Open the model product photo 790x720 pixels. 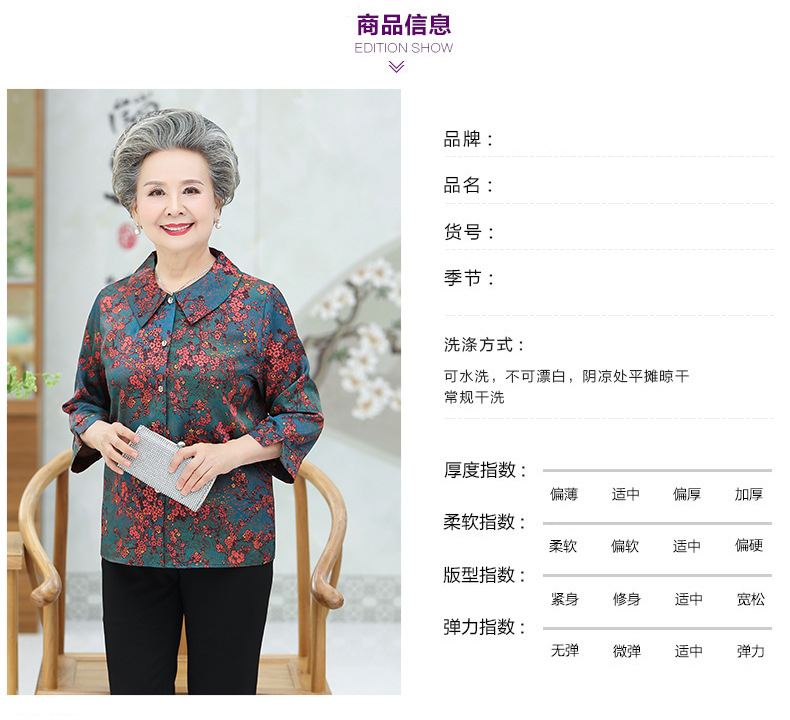point(204,391)
